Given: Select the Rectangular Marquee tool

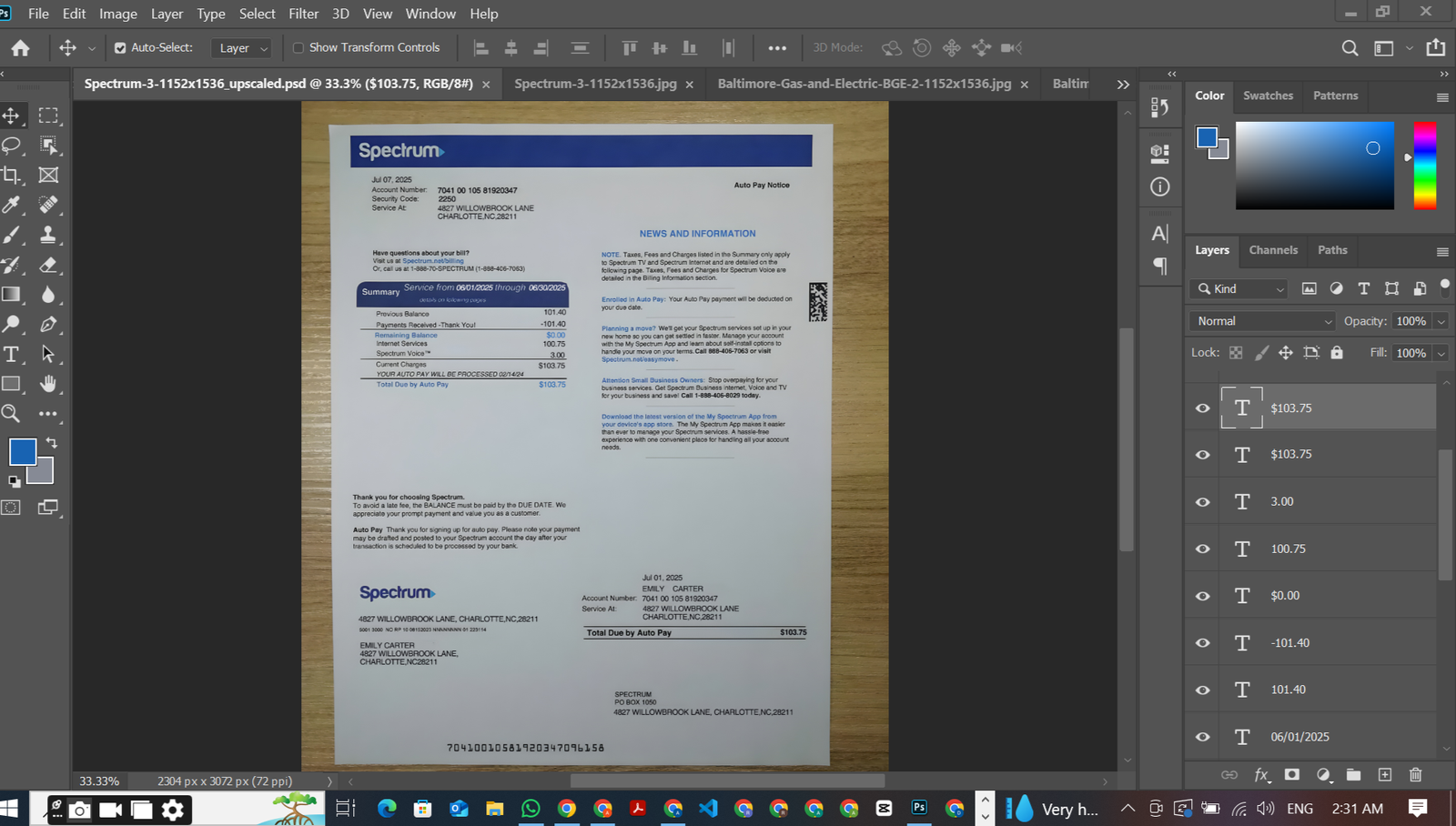Looking at the screenshot, I should click(48, 116).
